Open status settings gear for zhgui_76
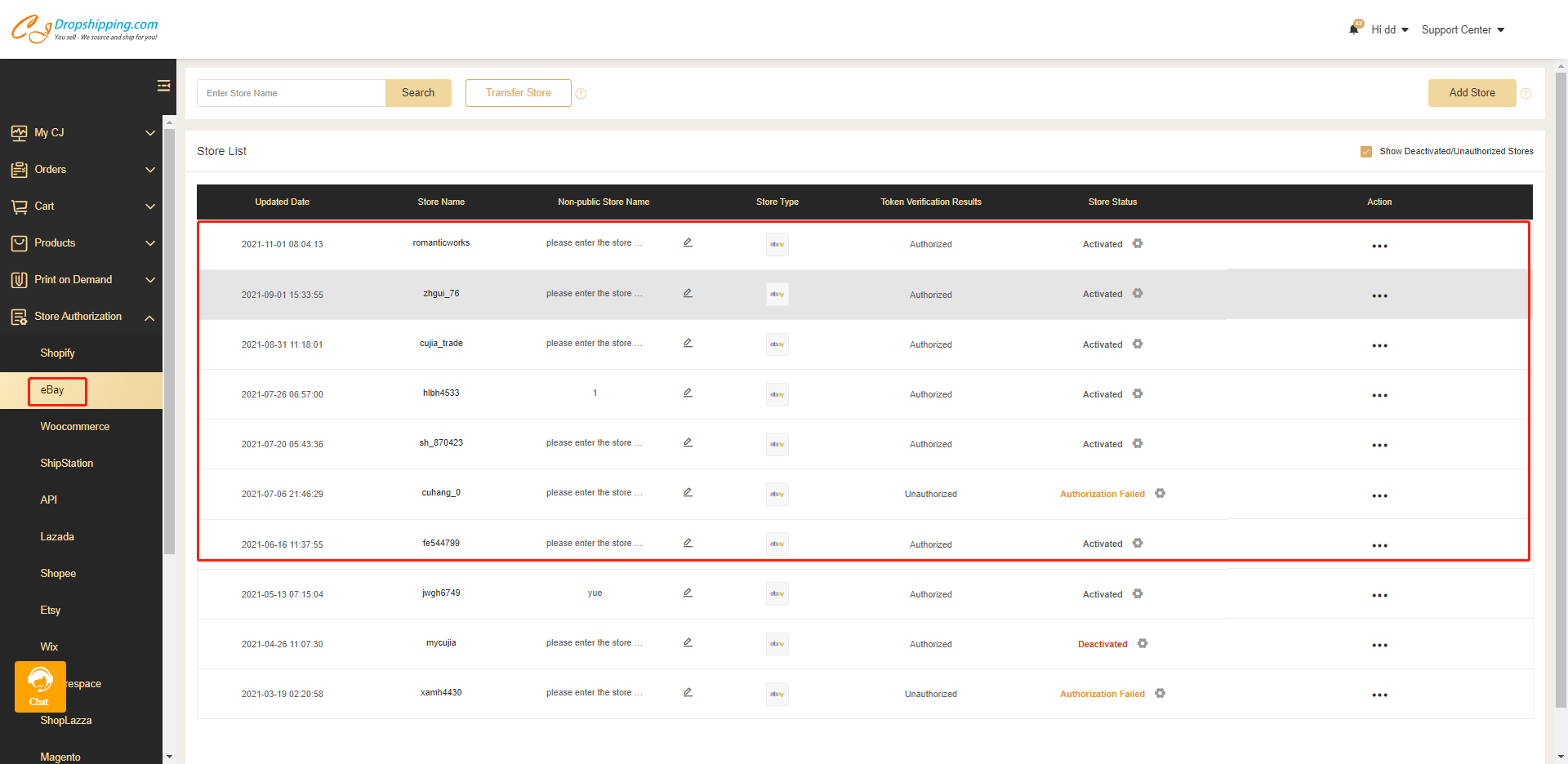The image size is (1568, 764). tap(1138, 294)
